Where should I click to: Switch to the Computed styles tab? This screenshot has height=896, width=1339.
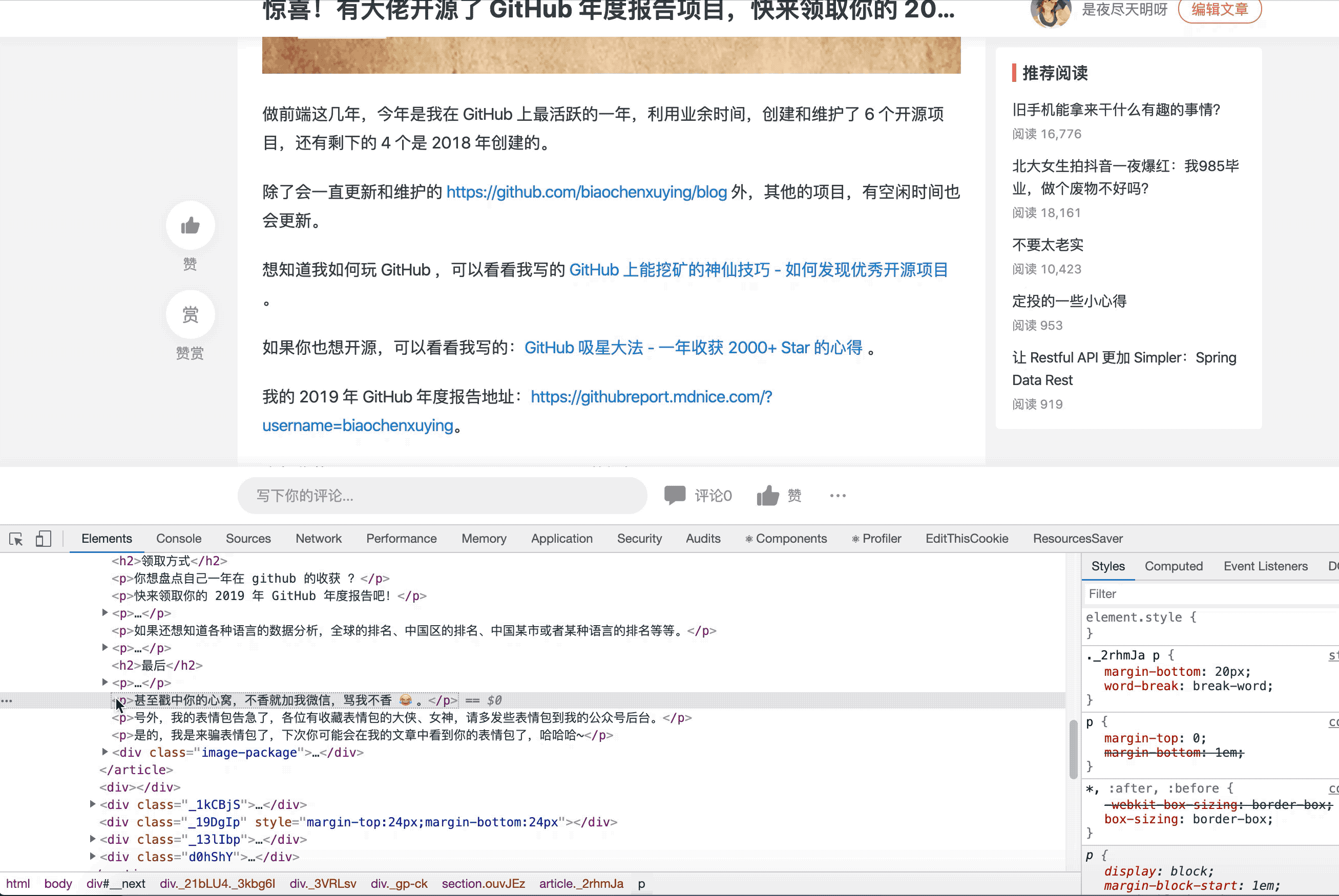(x=1173, y=566)
